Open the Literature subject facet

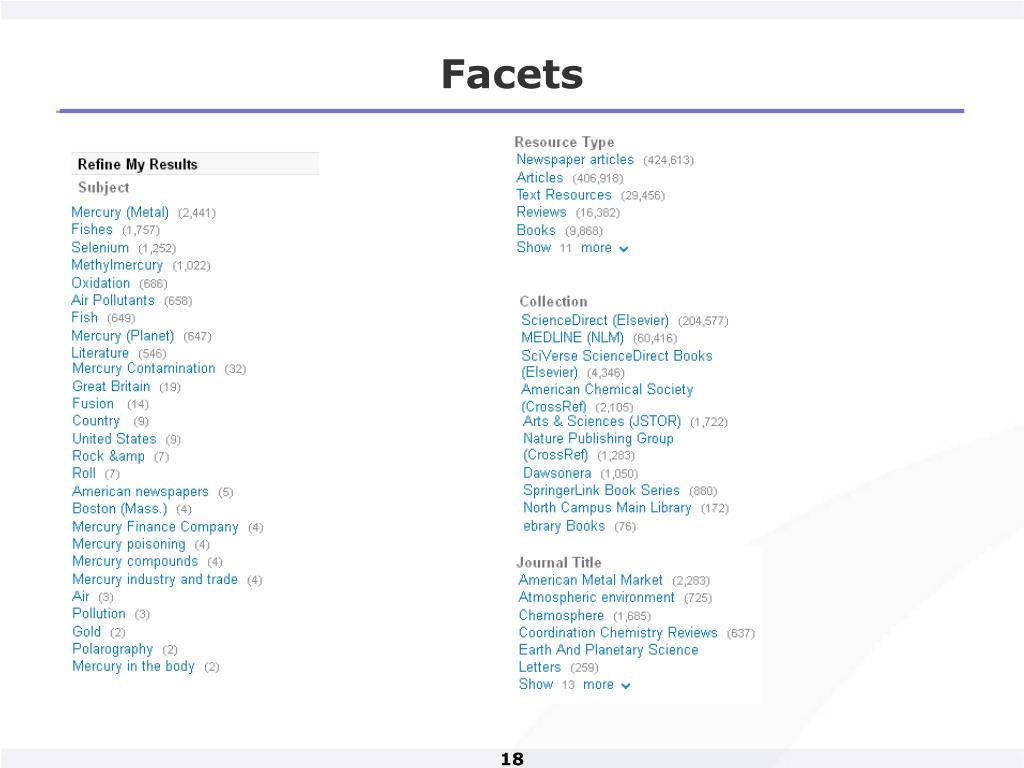100,353
